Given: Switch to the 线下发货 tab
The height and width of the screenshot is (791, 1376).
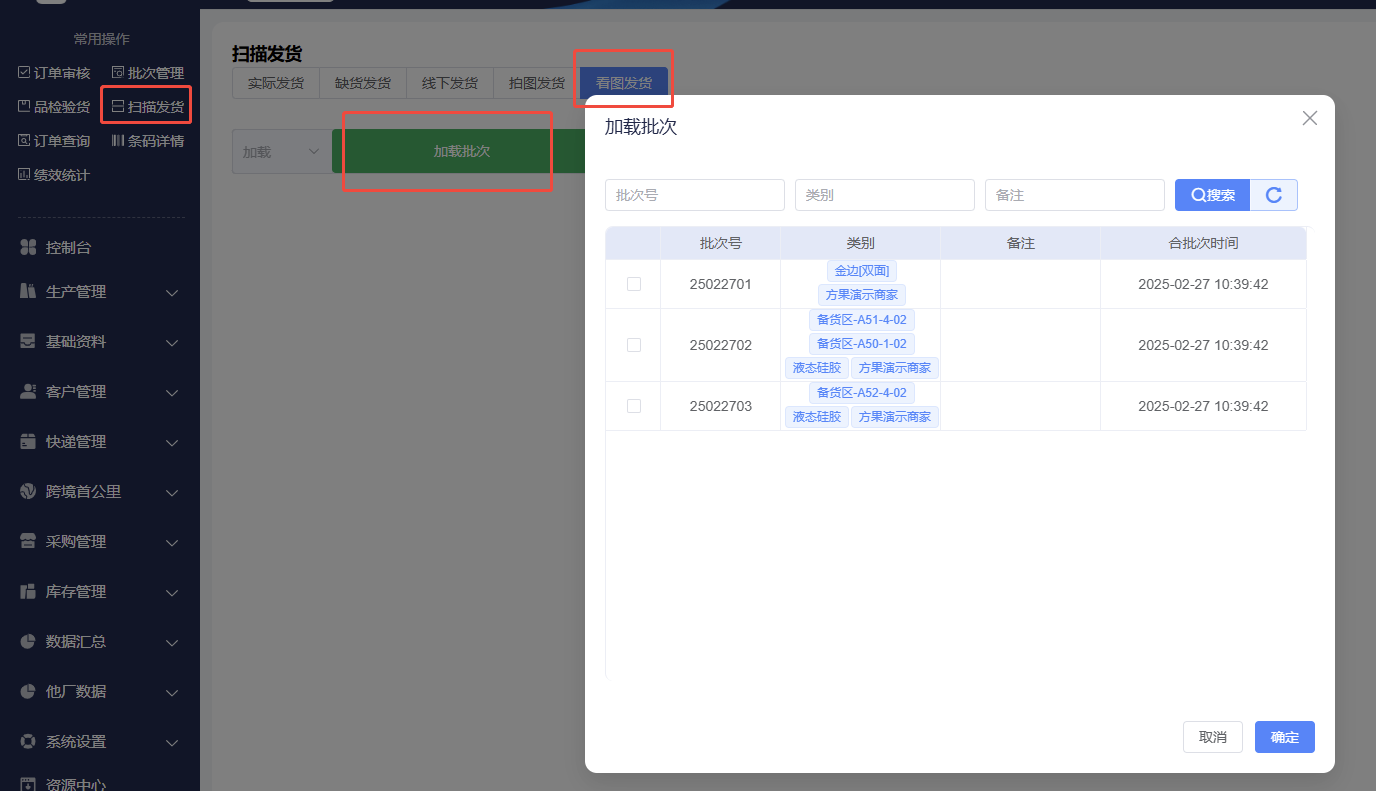Looking at the screenshot, I should pyautogui.click(x=450, y=83).
